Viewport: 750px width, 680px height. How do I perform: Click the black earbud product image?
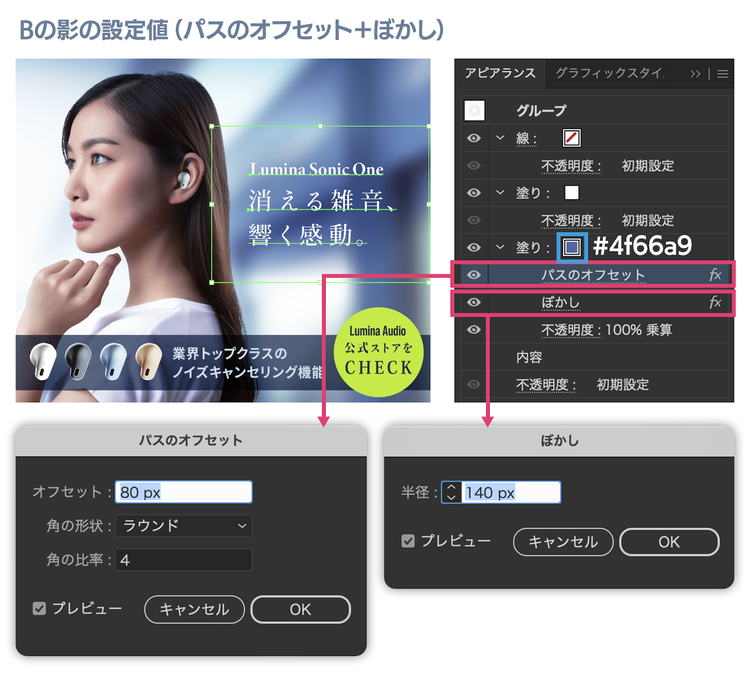click(x=78, y=362)
